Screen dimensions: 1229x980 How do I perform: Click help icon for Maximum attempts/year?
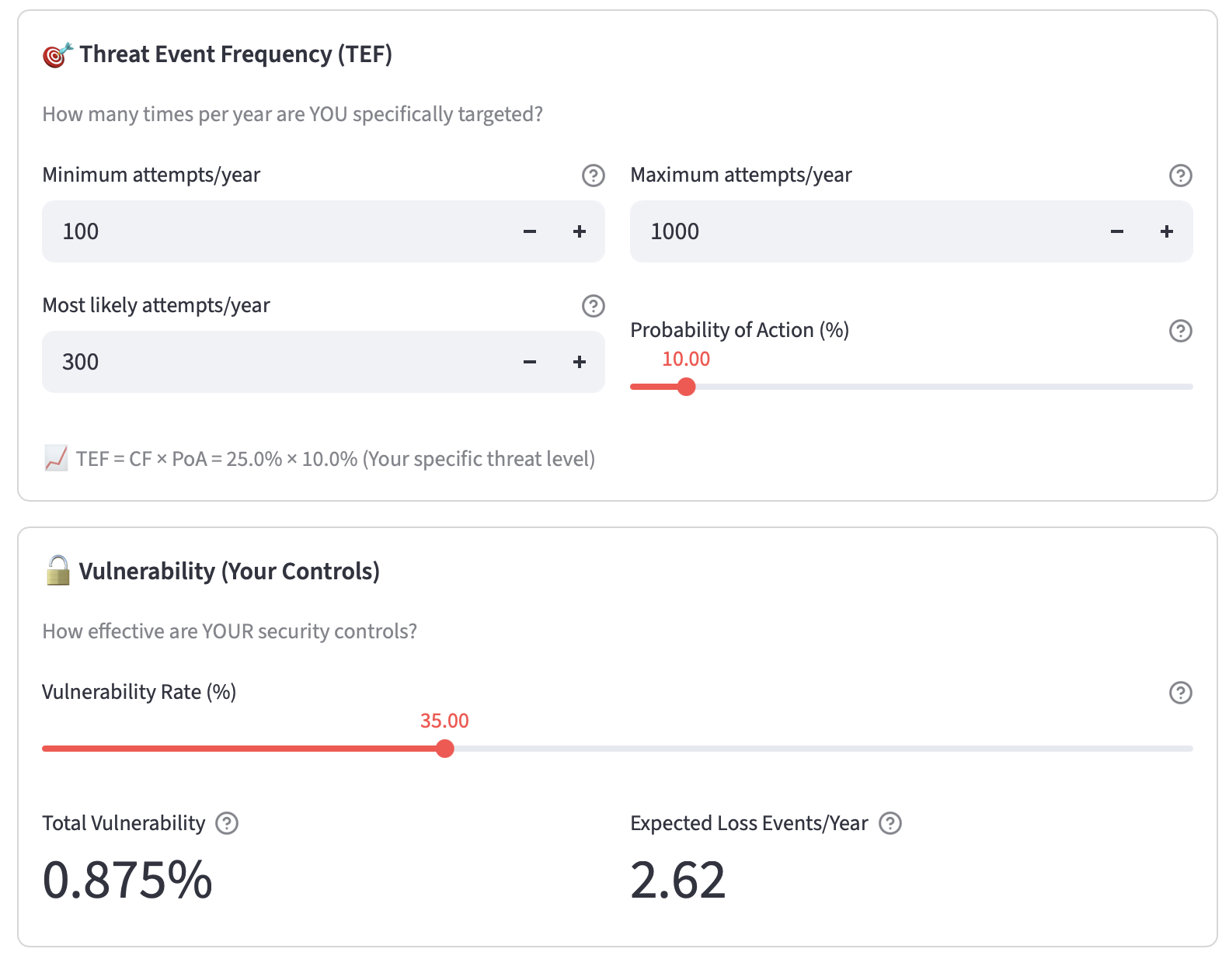point(1180,175)
